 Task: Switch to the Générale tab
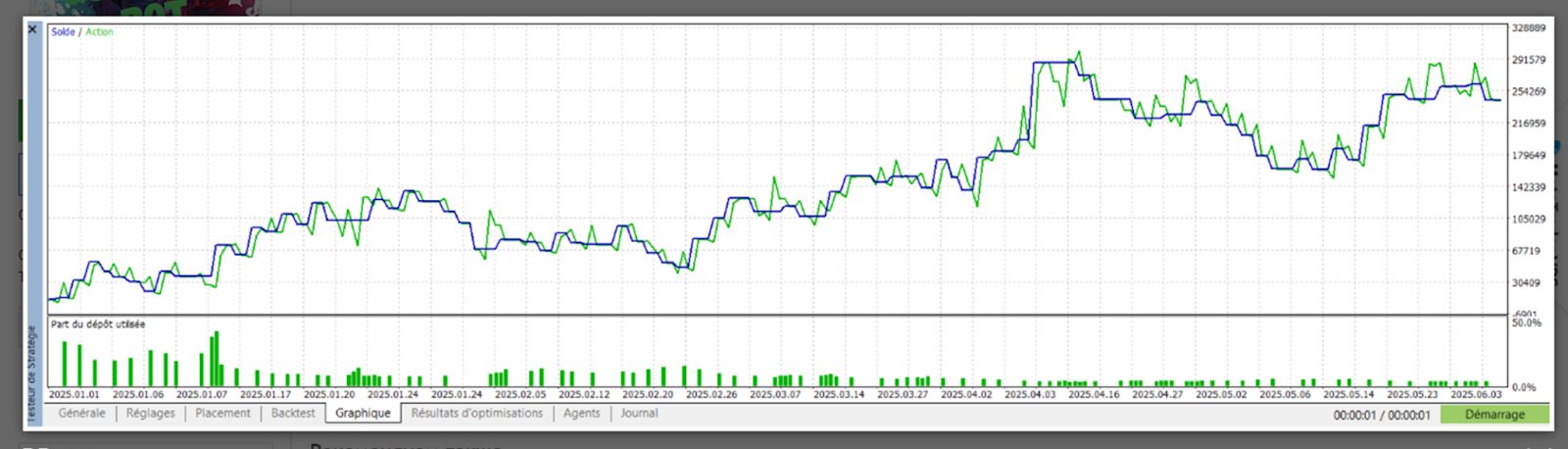(x=81, y=414)
